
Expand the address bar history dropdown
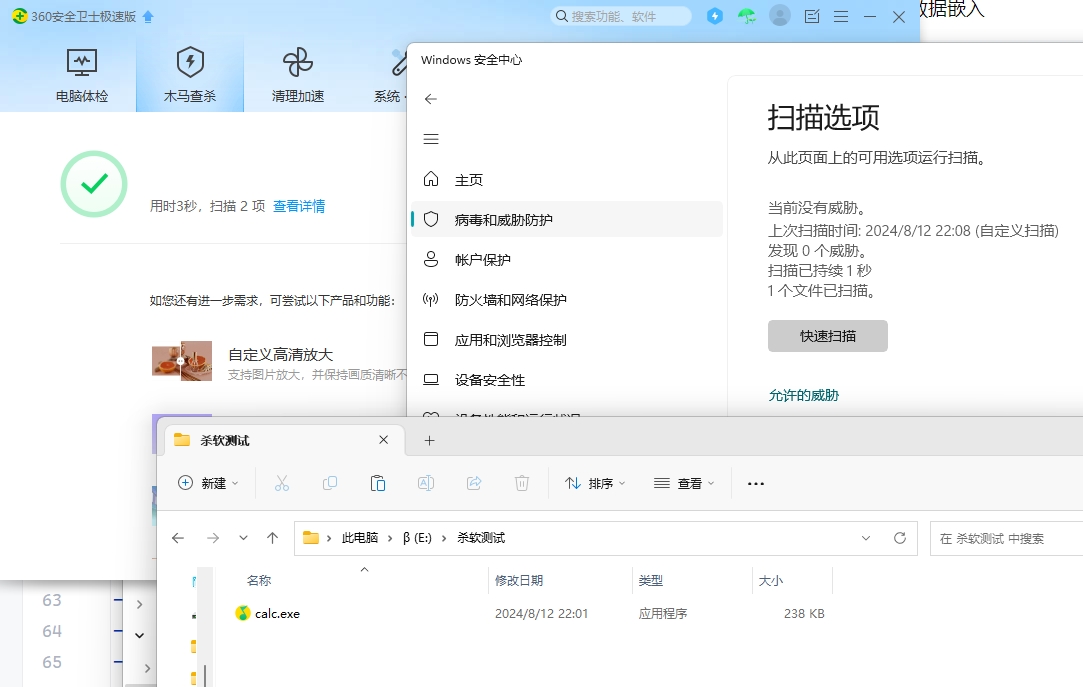(x=866, y=538)
